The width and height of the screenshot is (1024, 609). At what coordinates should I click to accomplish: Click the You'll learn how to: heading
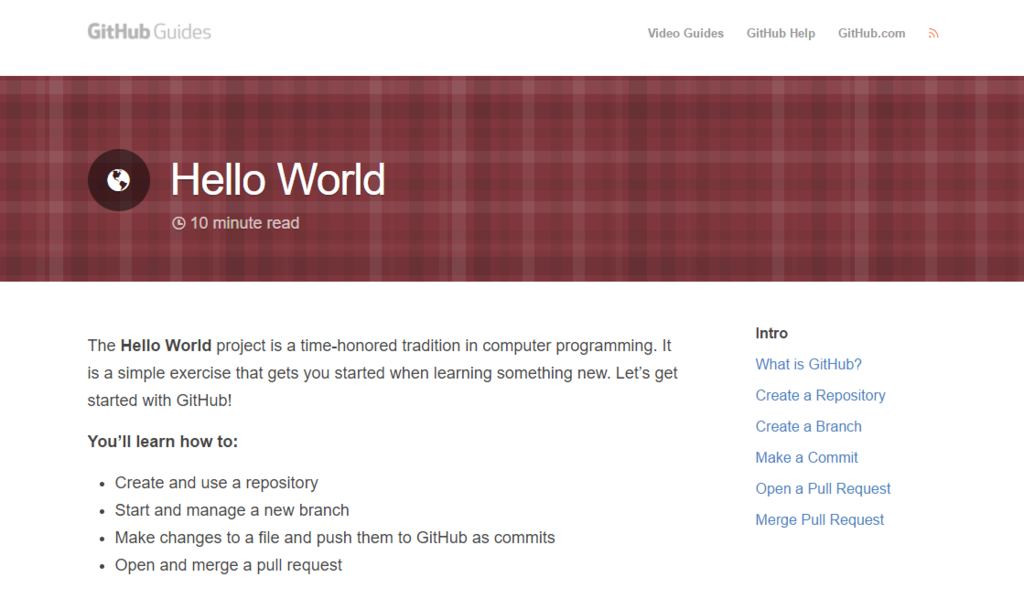(x=163, y=442)
